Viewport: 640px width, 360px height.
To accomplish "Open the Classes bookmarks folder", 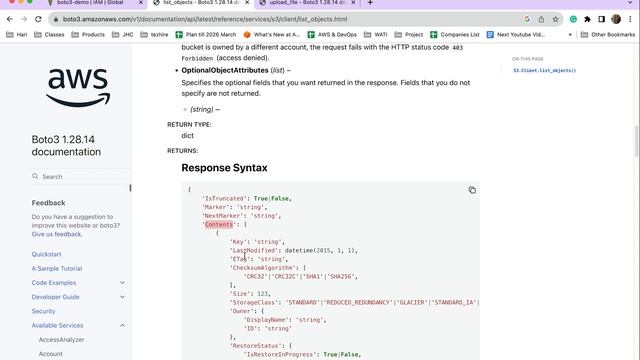I will pos(49,35).
